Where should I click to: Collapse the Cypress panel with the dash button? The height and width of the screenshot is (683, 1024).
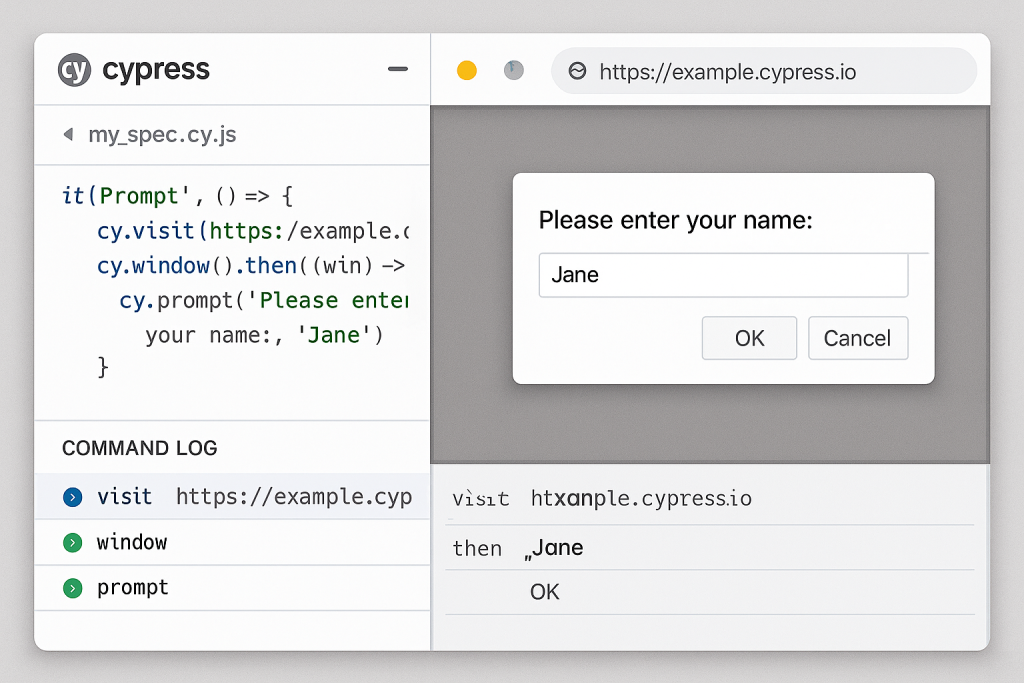398,69
